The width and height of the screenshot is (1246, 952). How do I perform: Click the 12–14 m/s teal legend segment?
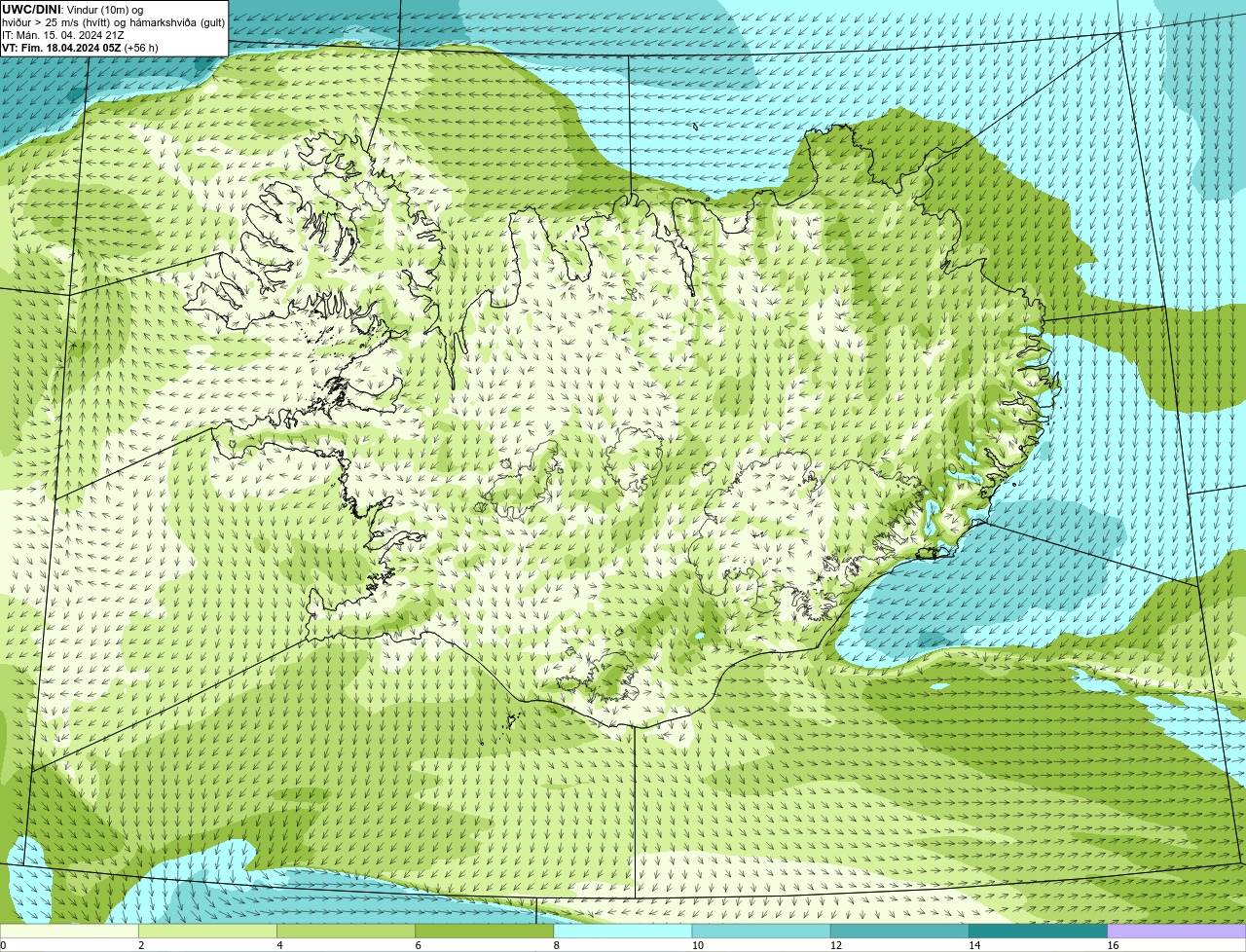[899, 932]
